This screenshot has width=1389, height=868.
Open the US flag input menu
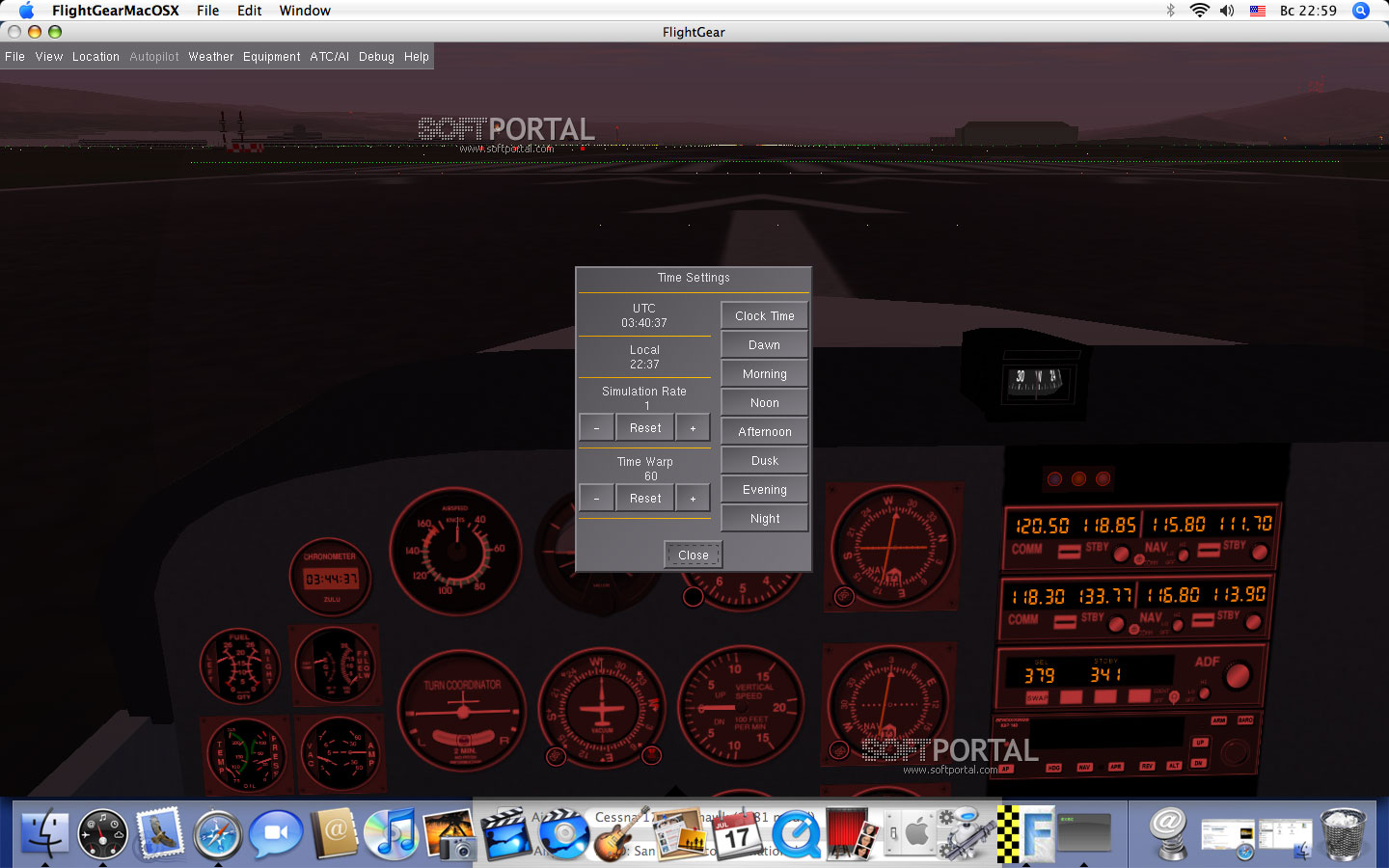(x=1258, y=11)
